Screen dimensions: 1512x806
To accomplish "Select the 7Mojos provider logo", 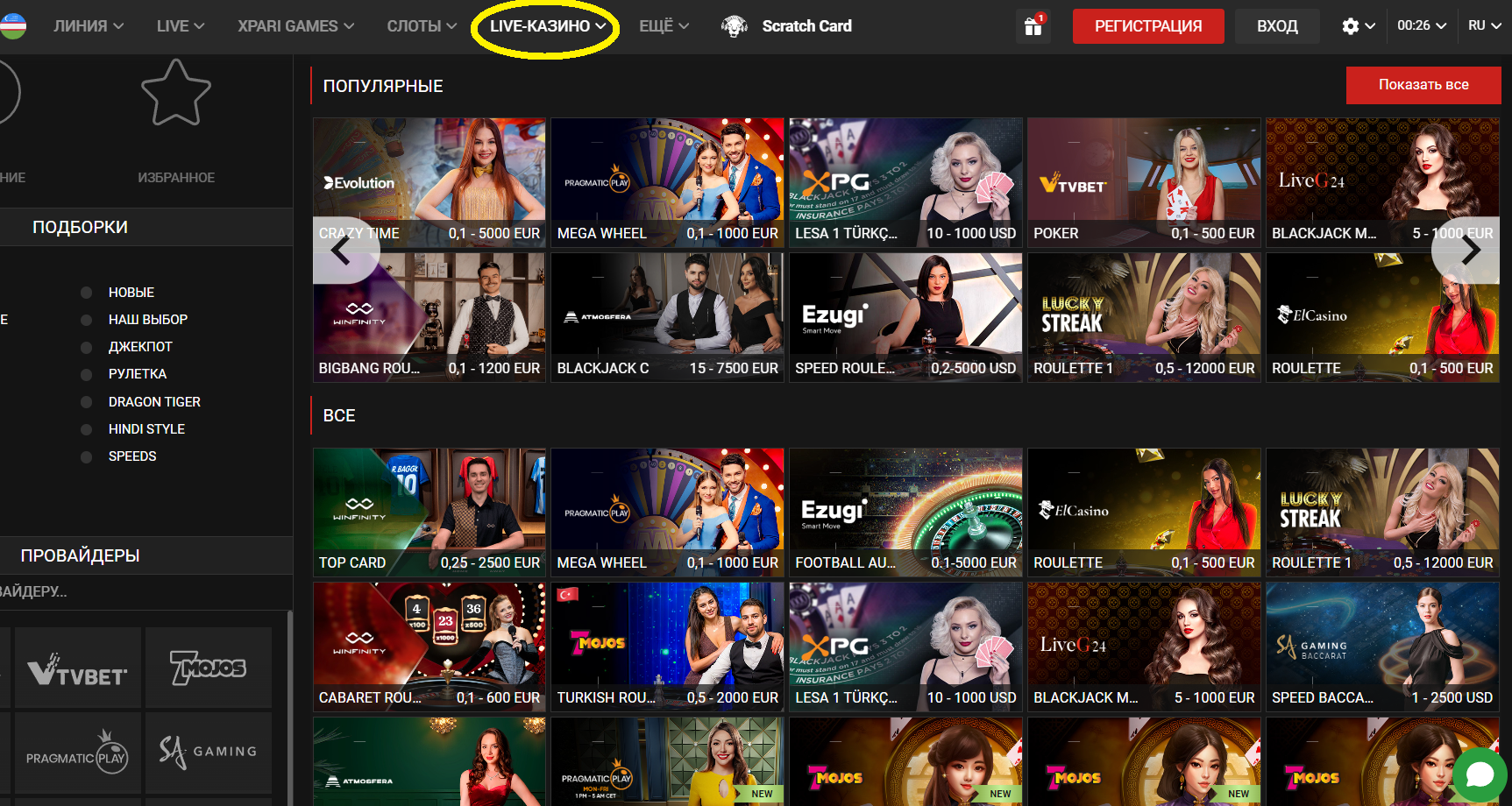I will pyautogui.click(x=208, y=669).
